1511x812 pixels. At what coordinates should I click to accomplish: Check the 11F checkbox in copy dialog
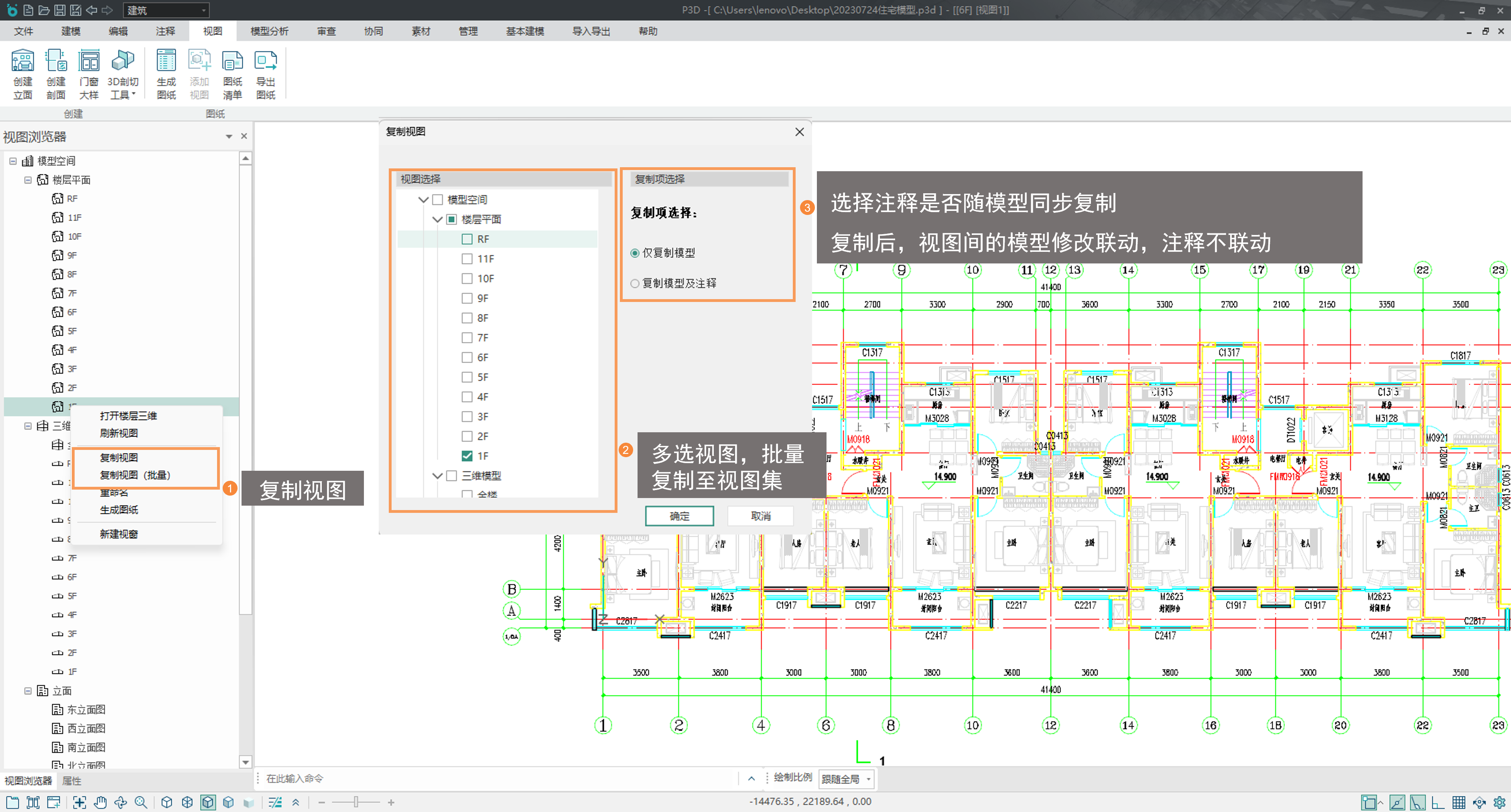click(467, 259)
